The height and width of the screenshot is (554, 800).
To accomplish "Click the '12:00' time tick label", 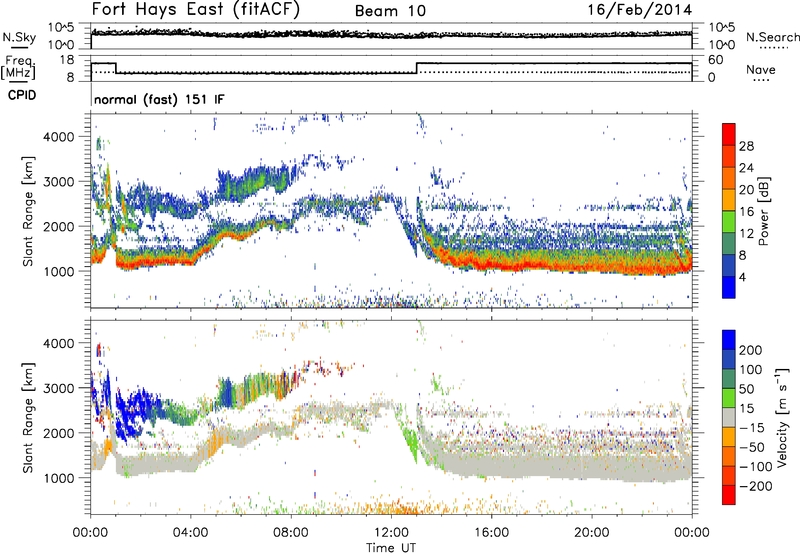I will coord(391,533).
